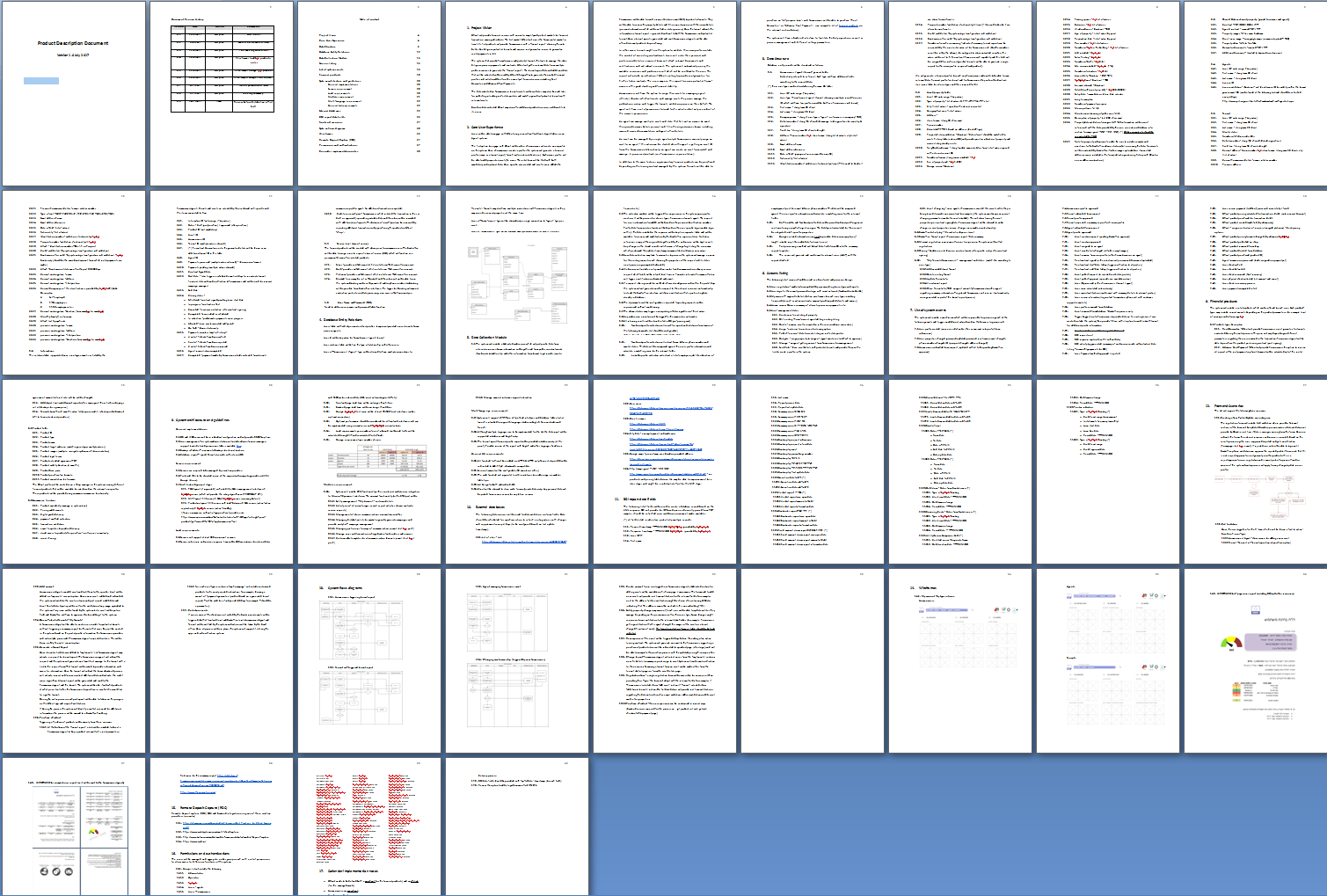Select the page with red-underlined word columns
This screenshot has height=896, width=1327.
tap(369, 827)
